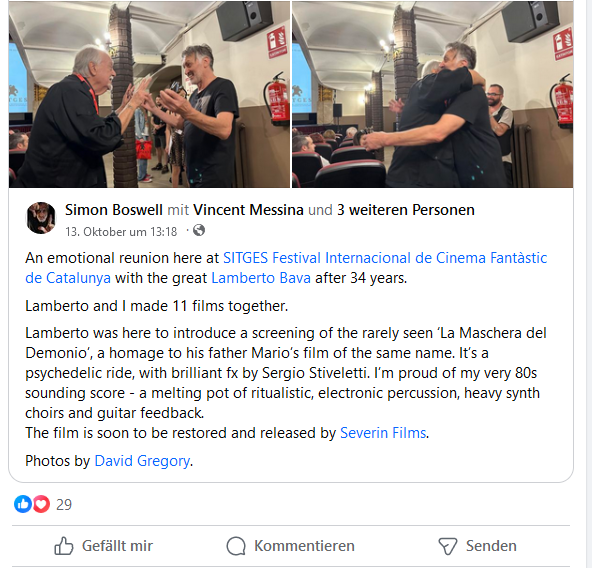Screen dimensions: 592x568
Task: Click the red heart reaction icon
Action: 41,504
